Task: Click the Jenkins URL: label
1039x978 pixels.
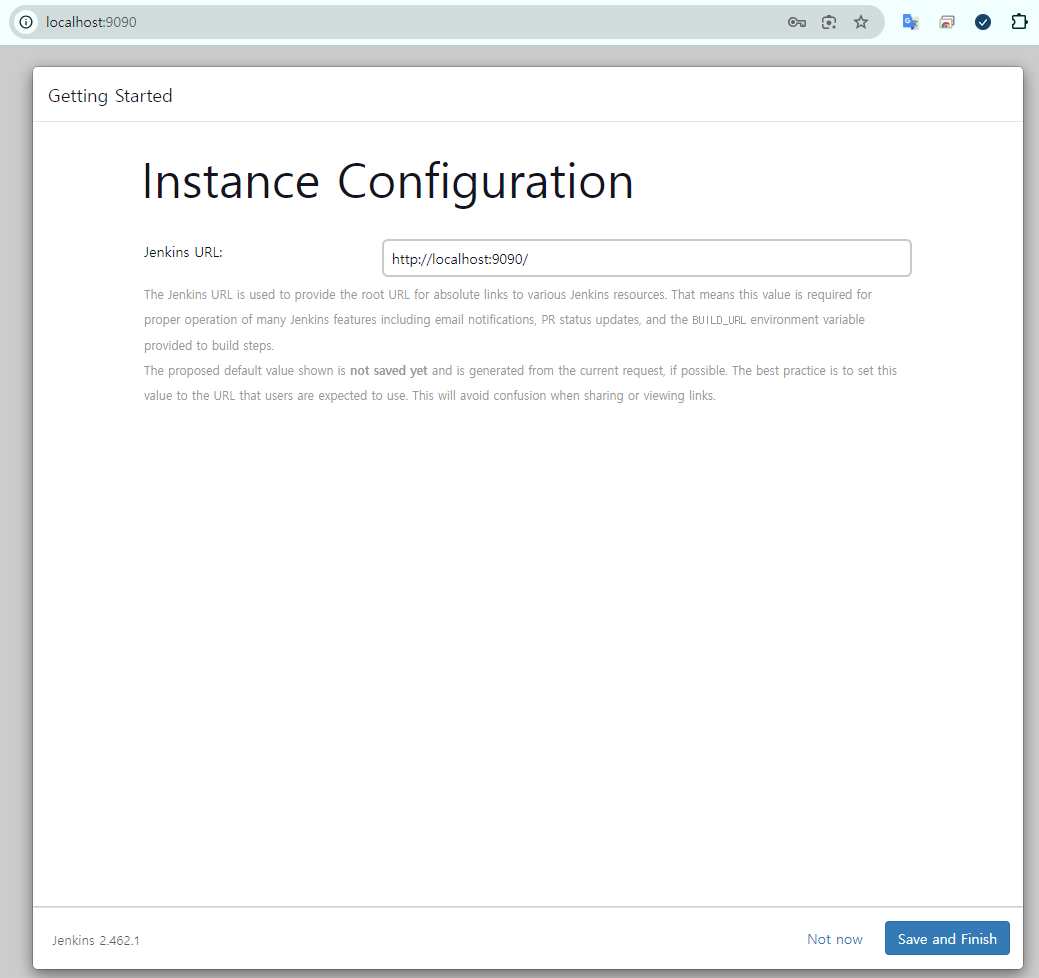Action: (183, 252)
